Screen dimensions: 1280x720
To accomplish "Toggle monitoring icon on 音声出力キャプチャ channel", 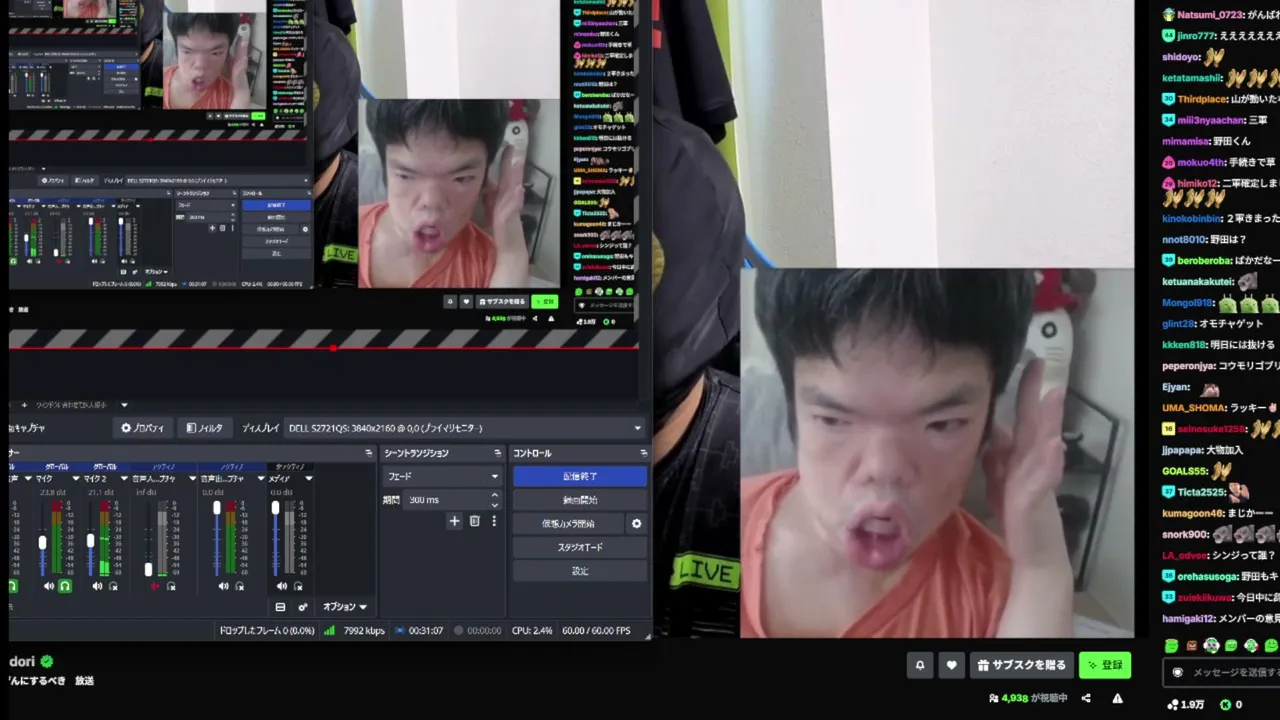I will pyautogui.click(x=239, y=586).
